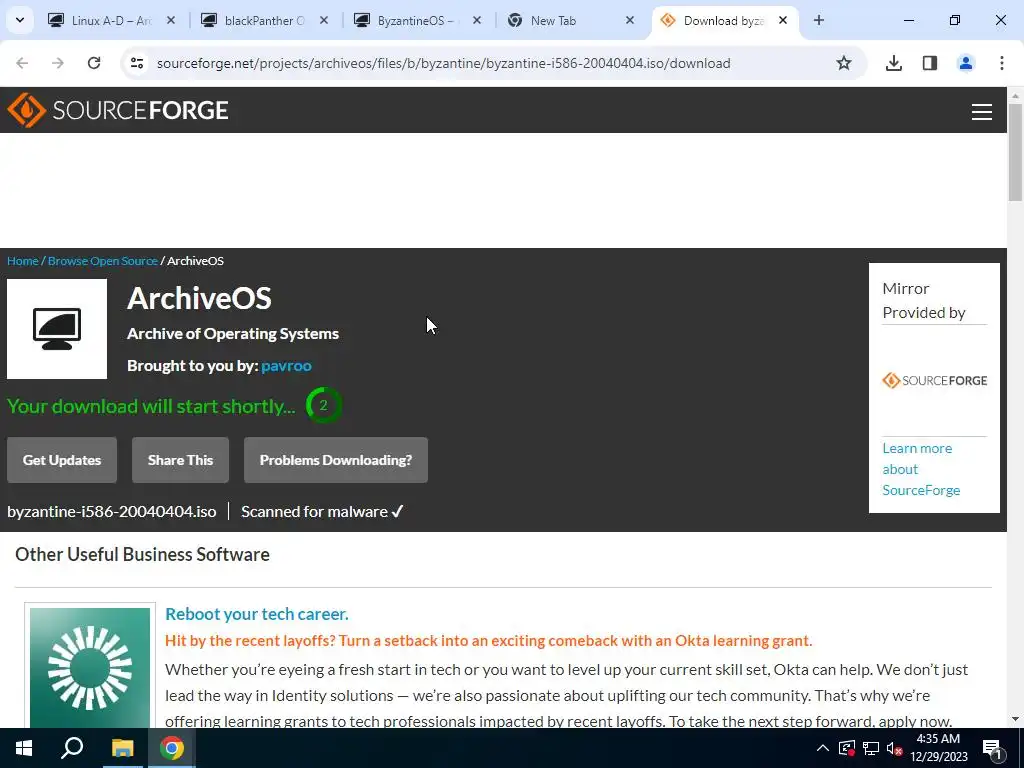Screen dimensions: 1024x768
Task: Click the ArchiveOS project title heading
Action: (x=199, y=298)
